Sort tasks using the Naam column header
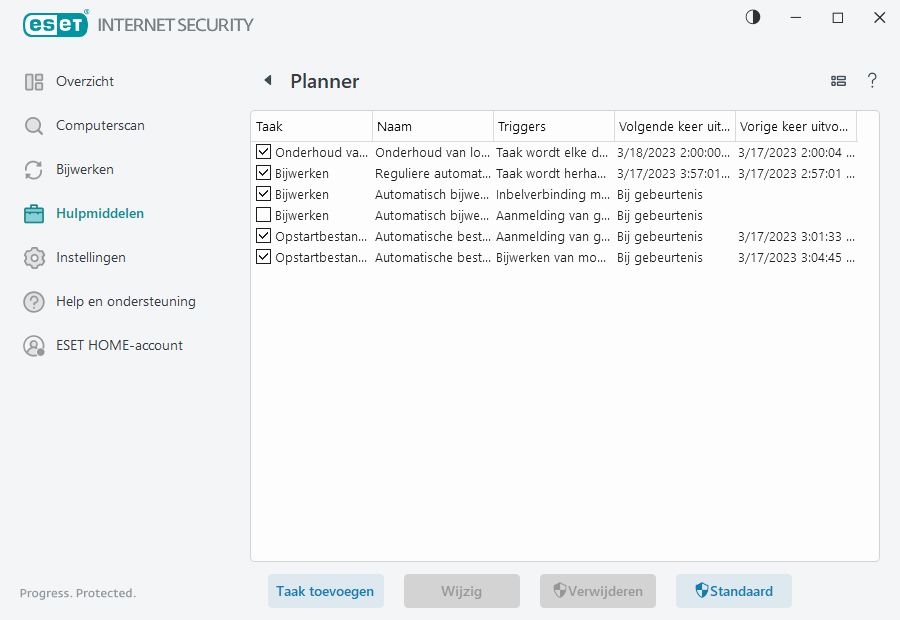Image resolution: width=900 pixels, height=620 pixels. point(432,126)
